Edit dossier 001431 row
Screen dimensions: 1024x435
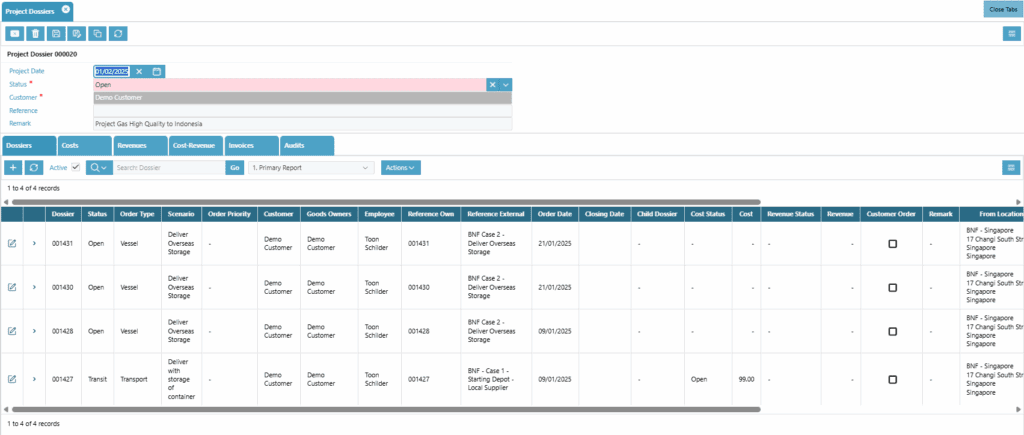pyautogui.click(x=12, y=243)
